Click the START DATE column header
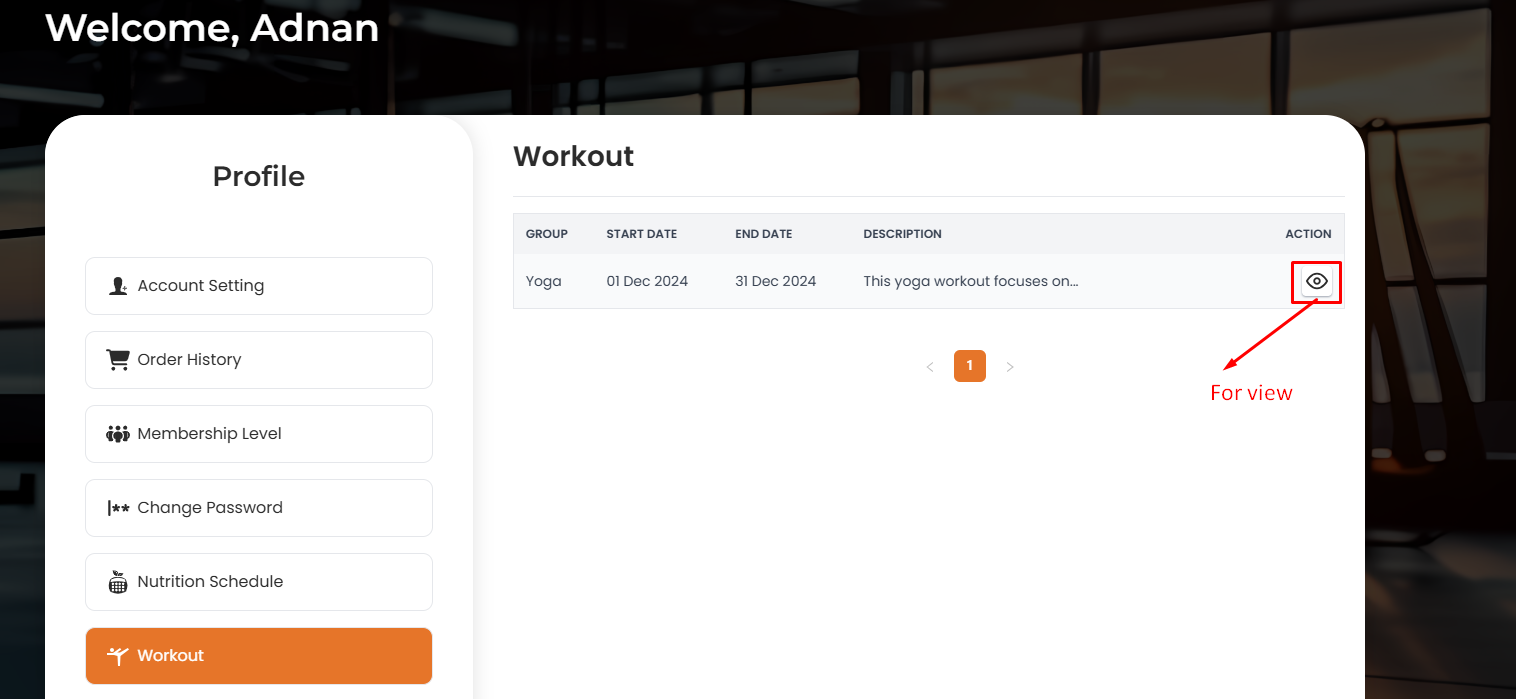1516x699 pixels. pos(641,234)
